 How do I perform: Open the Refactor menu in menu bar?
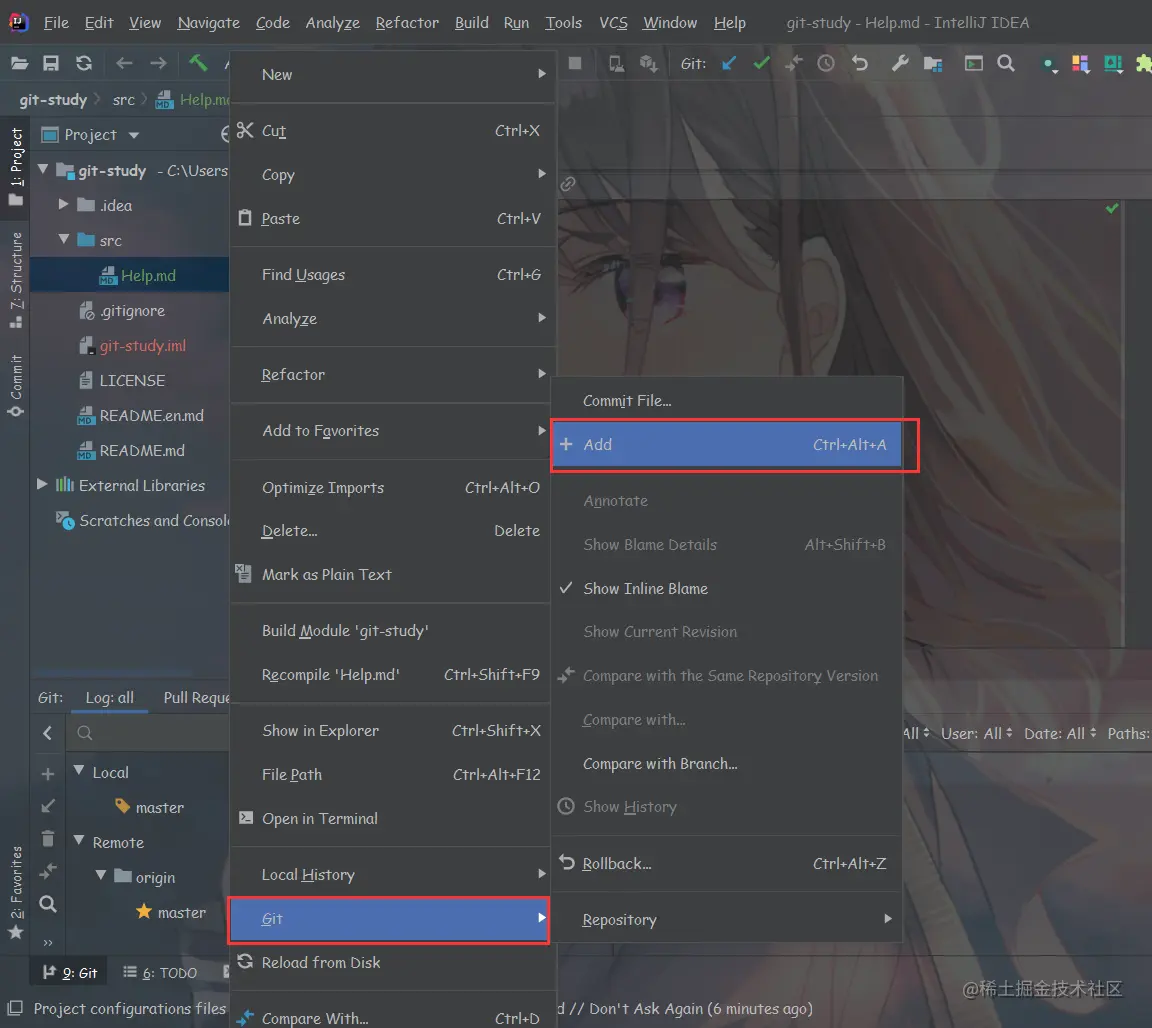(x=406, y=23)
